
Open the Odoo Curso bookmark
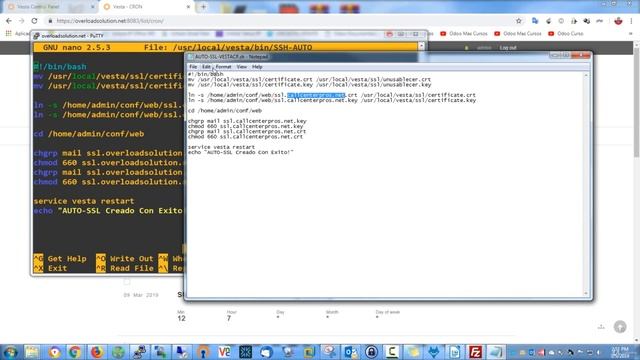(566, 33)
